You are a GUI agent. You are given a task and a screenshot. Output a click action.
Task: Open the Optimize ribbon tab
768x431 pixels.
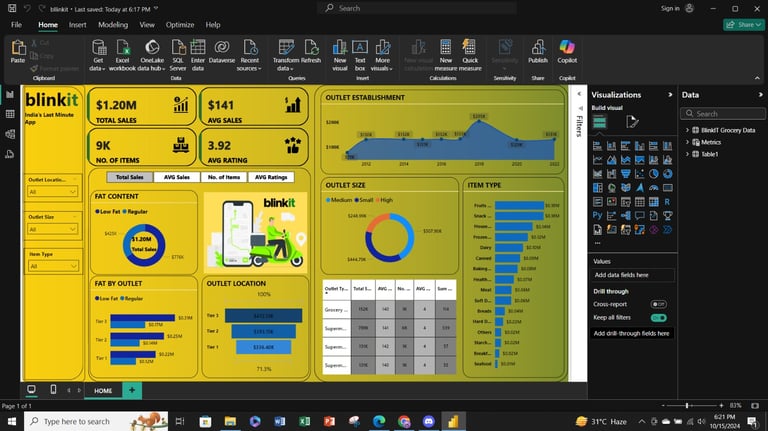180,24
